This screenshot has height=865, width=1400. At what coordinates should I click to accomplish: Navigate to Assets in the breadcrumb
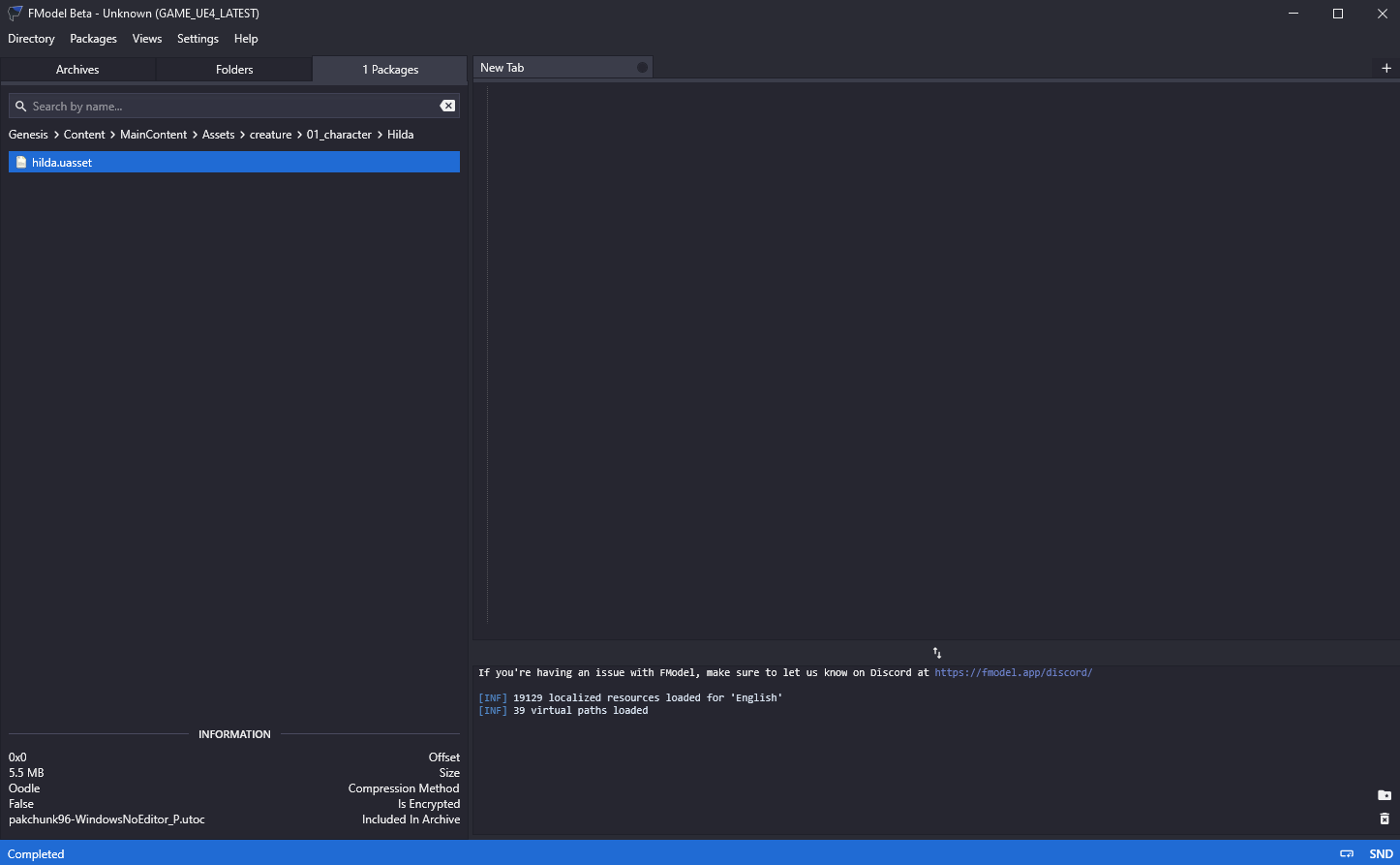(x=219, y=135)
